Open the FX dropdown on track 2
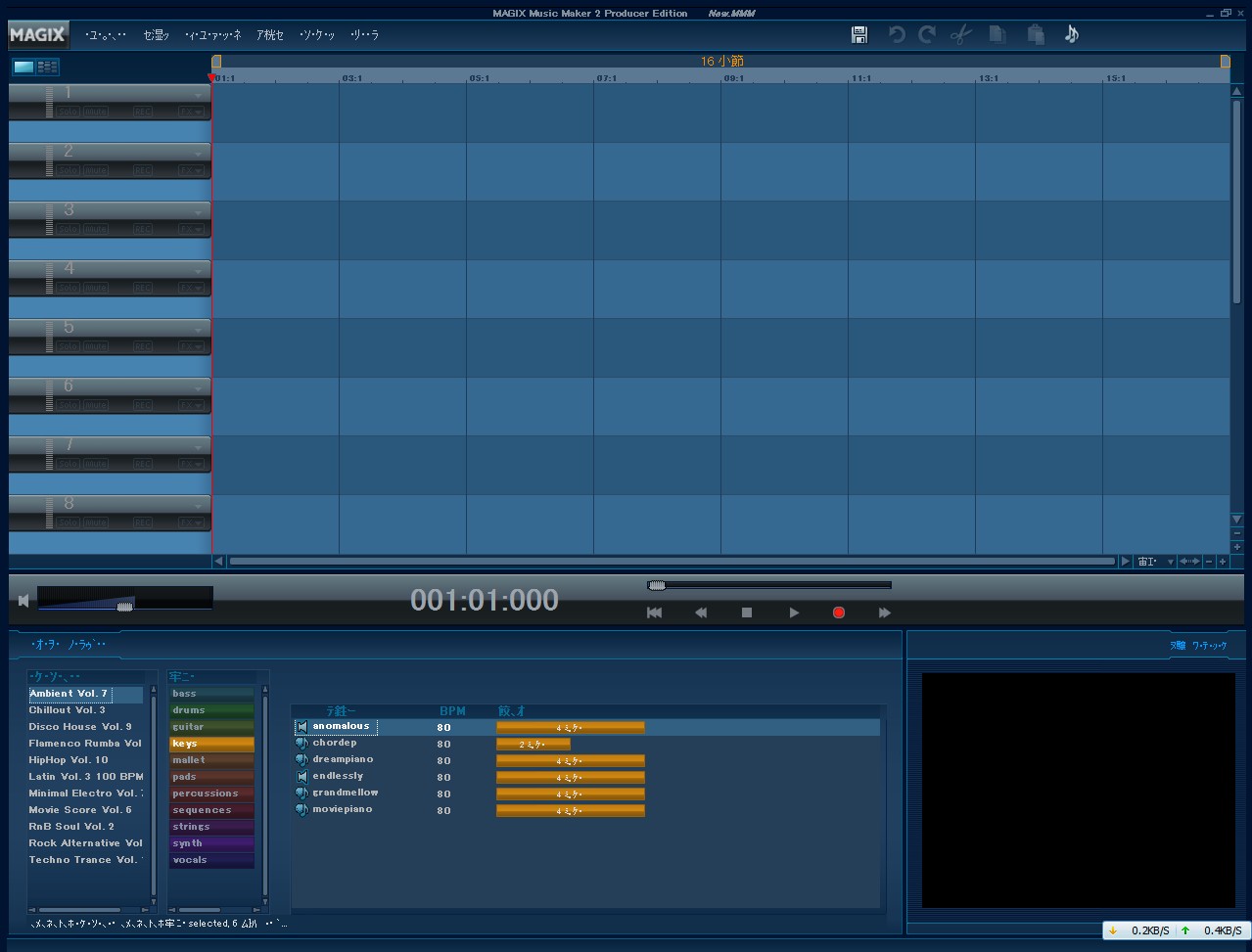 pyautogui.click(x=191, y=170)
